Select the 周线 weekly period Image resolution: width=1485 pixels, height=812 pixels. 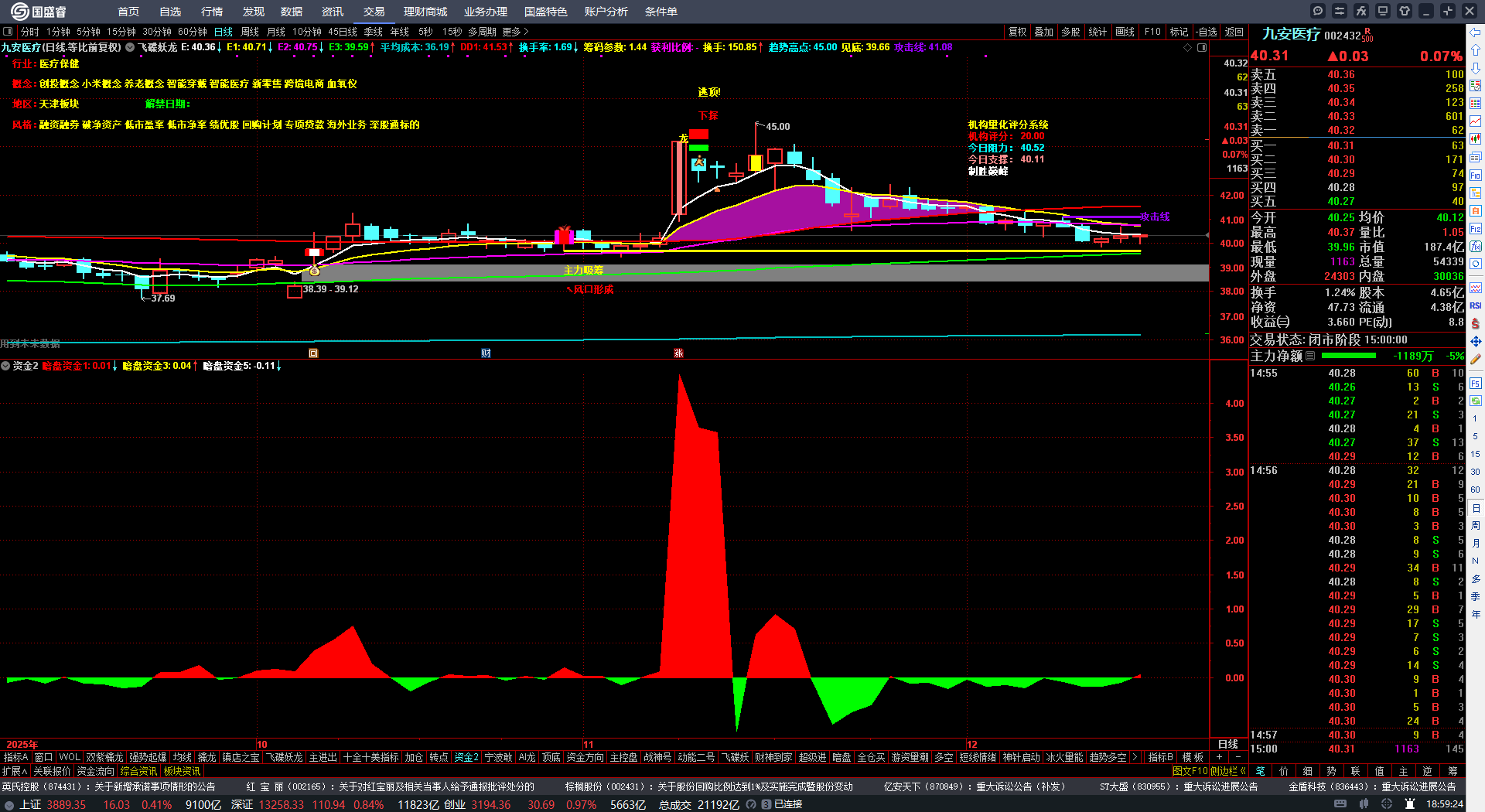tap(250, 32)
